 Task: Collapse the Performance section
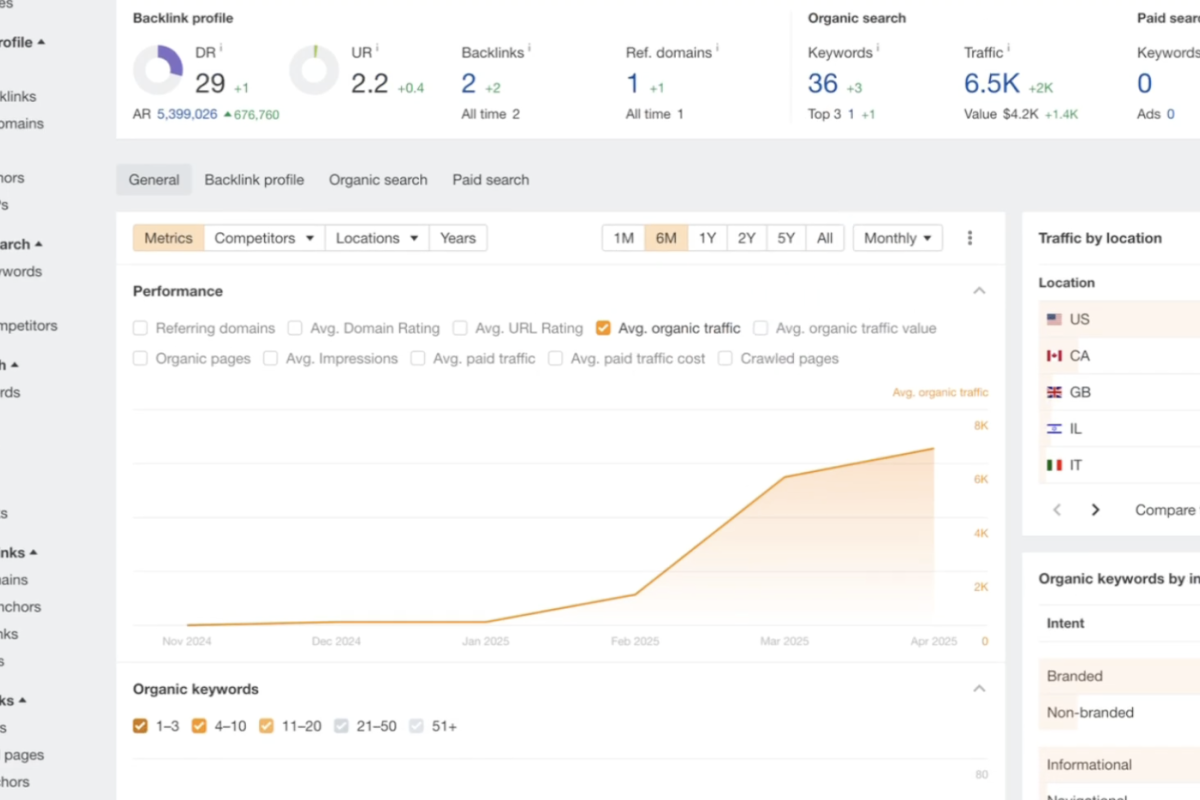pos(979,291)
